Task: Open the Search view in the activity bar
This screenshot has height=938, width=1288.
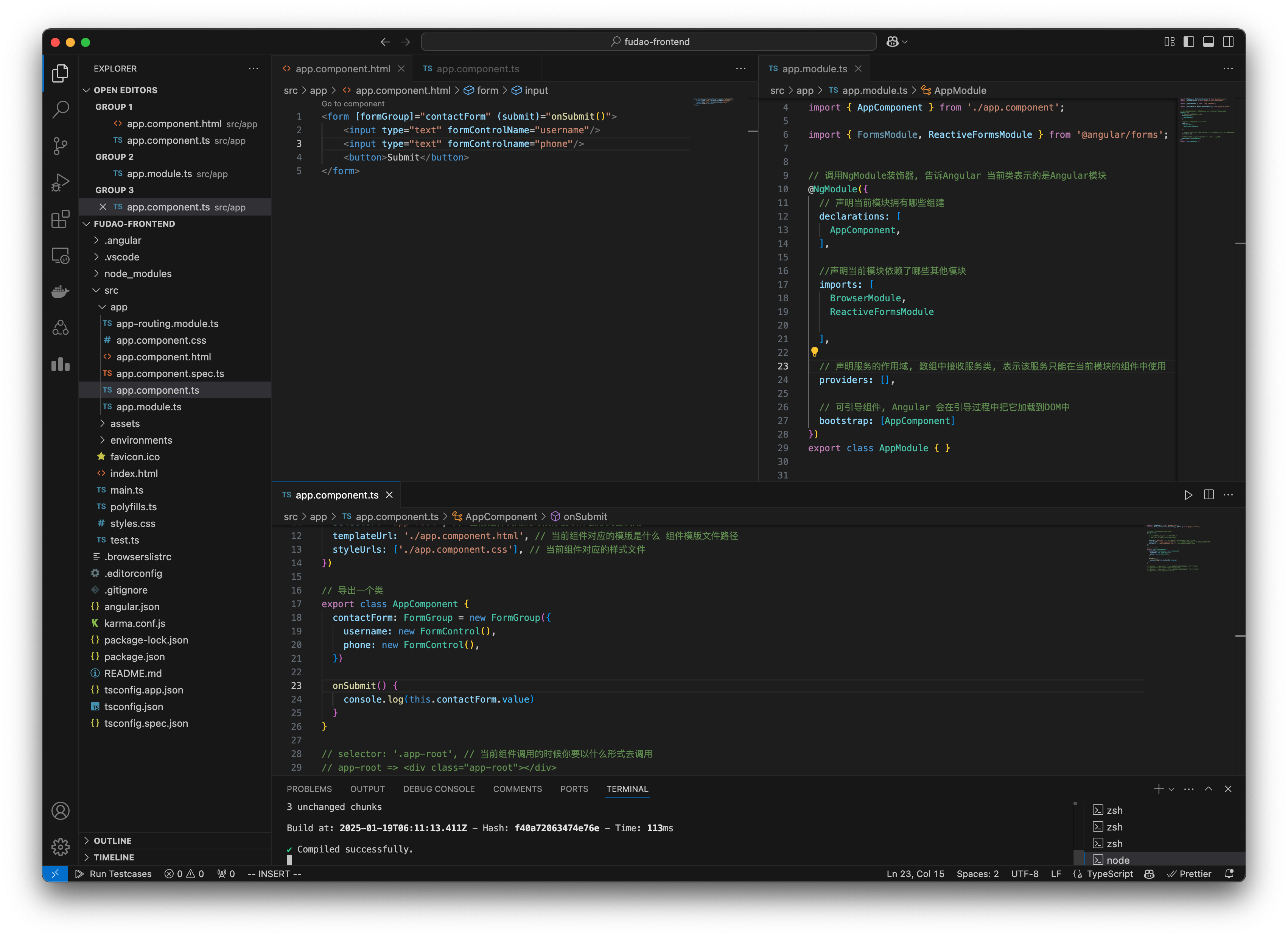Action: pos(60,110)
